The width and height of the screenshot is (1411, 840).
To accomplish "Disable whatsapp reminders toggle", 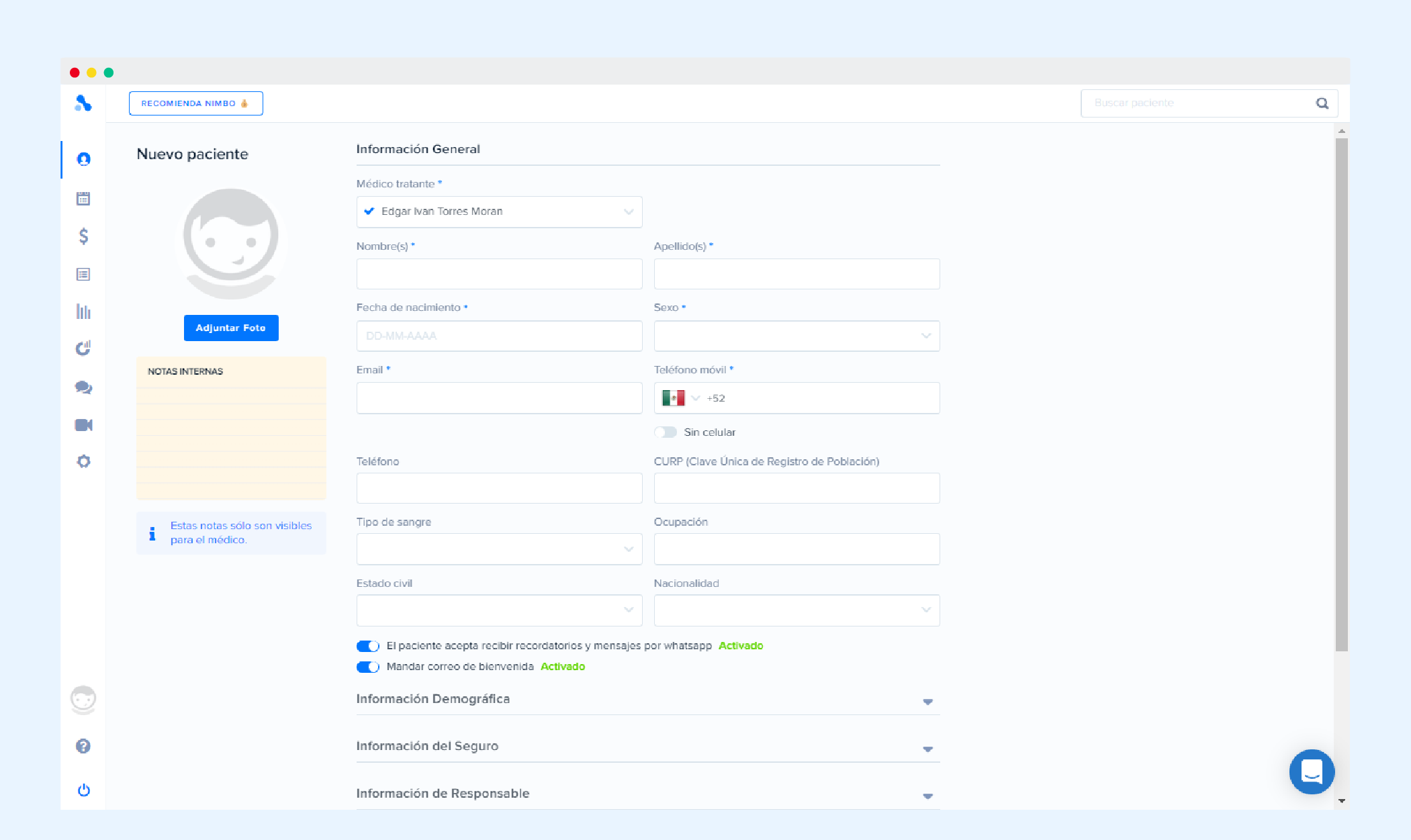I will click(x=368, y=646).
